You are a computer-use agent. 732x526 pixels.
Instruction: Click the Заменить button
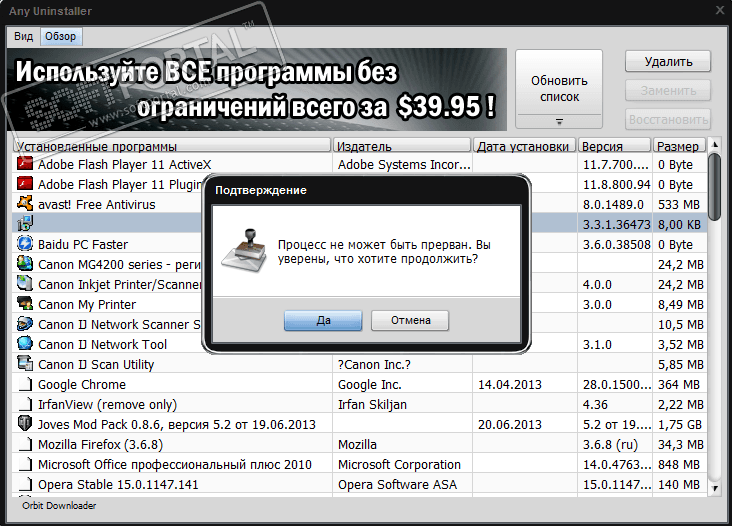668,91
